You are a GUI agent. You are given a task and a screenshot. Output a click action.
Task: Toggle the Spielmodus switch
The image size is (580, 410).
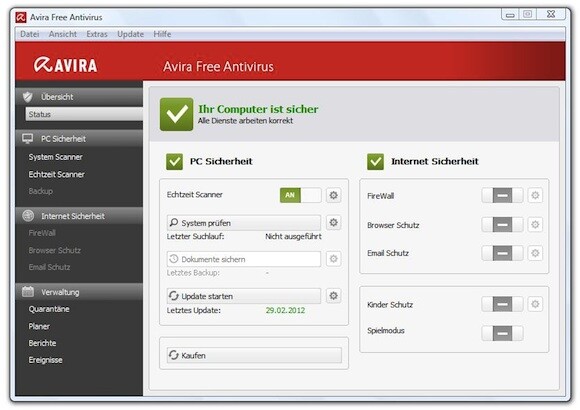pyautogui.click(x=502, y=333)
